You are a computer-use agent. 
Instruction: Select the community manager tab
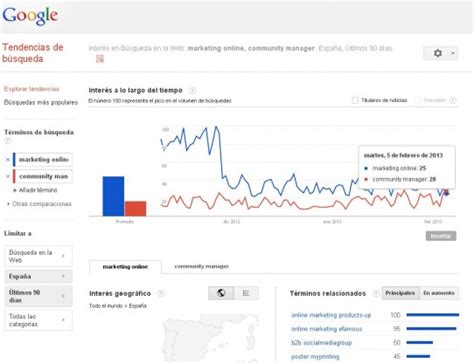(202, 266)
